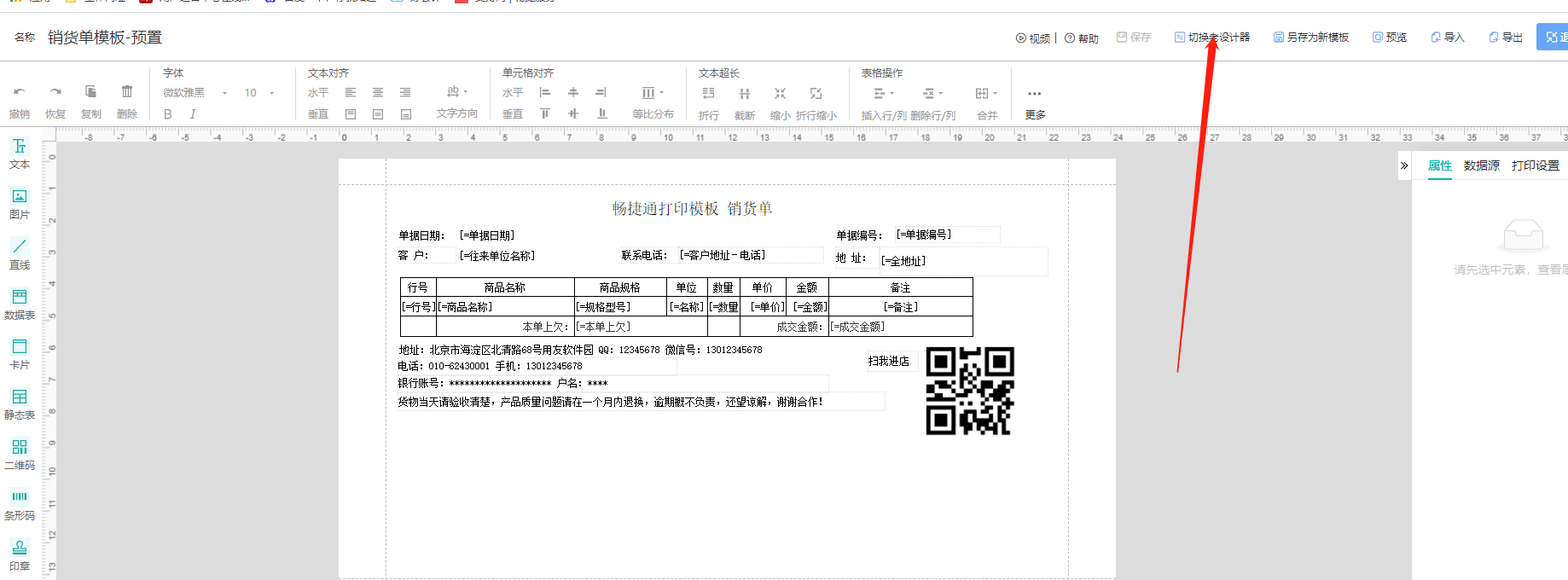Image resolution: width=1568 pixels, height=580 pixels.
Task: Select the 图片 image tool
Action: coord(20,204)
